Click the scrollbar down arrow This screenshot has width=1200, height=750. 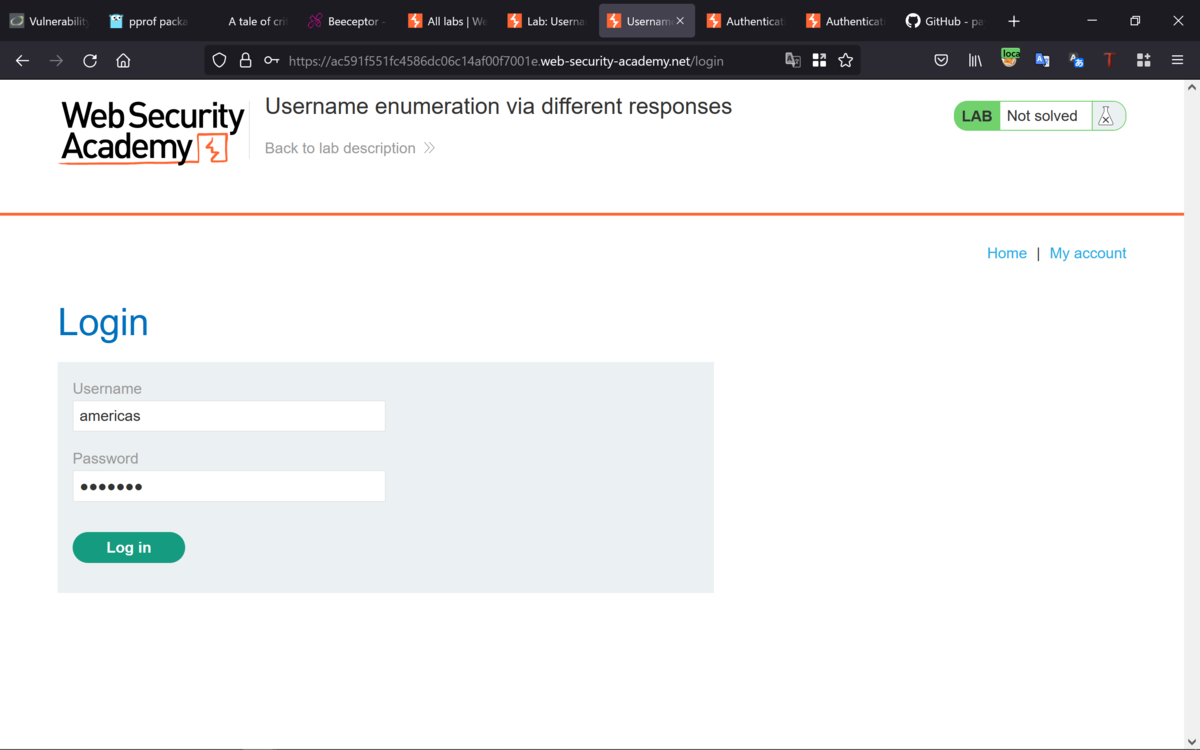pyautogui.click(x=1191, y=741)
